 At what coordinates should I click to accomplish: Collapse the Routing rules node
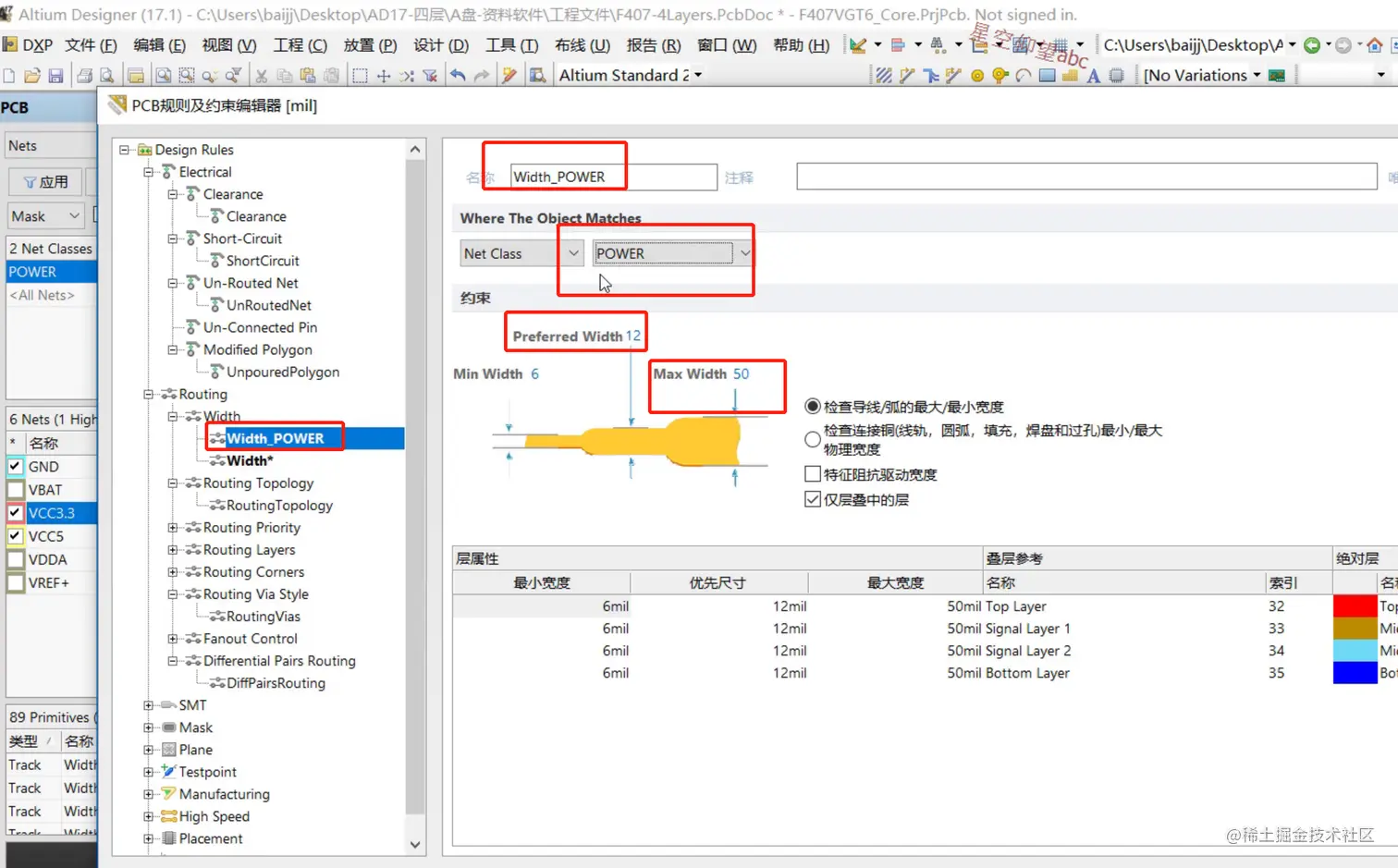[x=148, y=395]
